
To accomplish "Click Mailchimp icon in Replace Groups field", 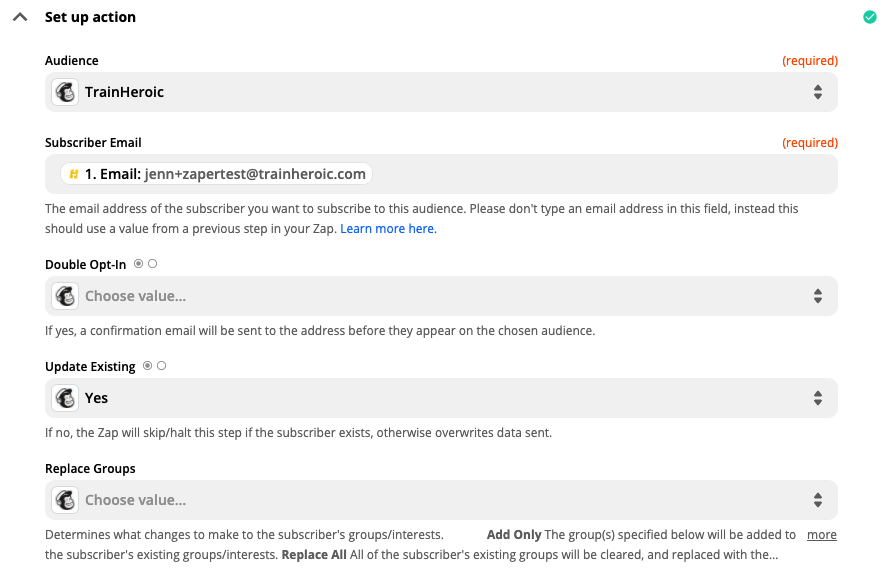I will tap(65, 500).
